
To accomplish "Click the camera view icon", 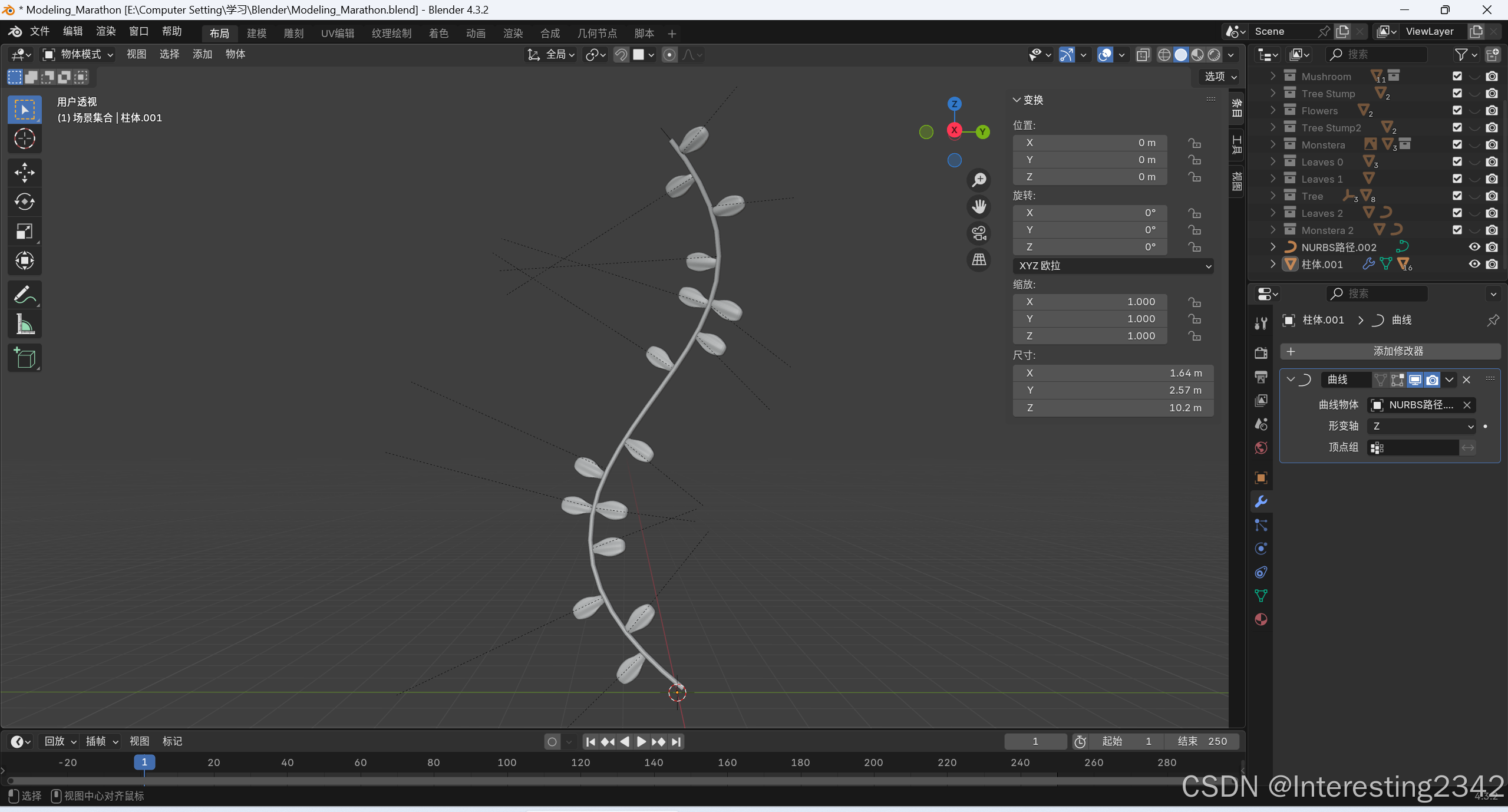I will (979, 233).
